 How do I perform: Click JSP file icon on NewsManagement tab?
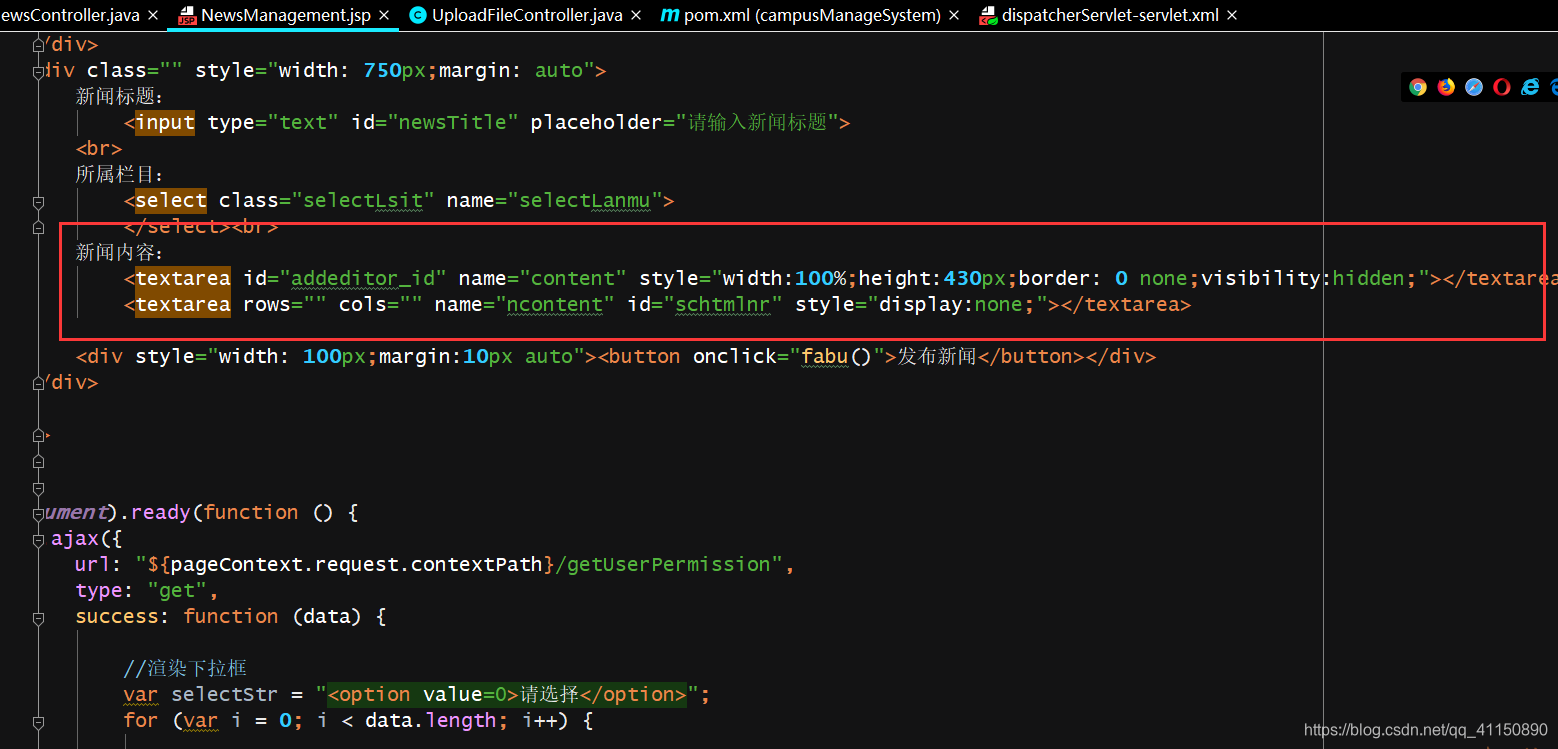coord(187,15)
